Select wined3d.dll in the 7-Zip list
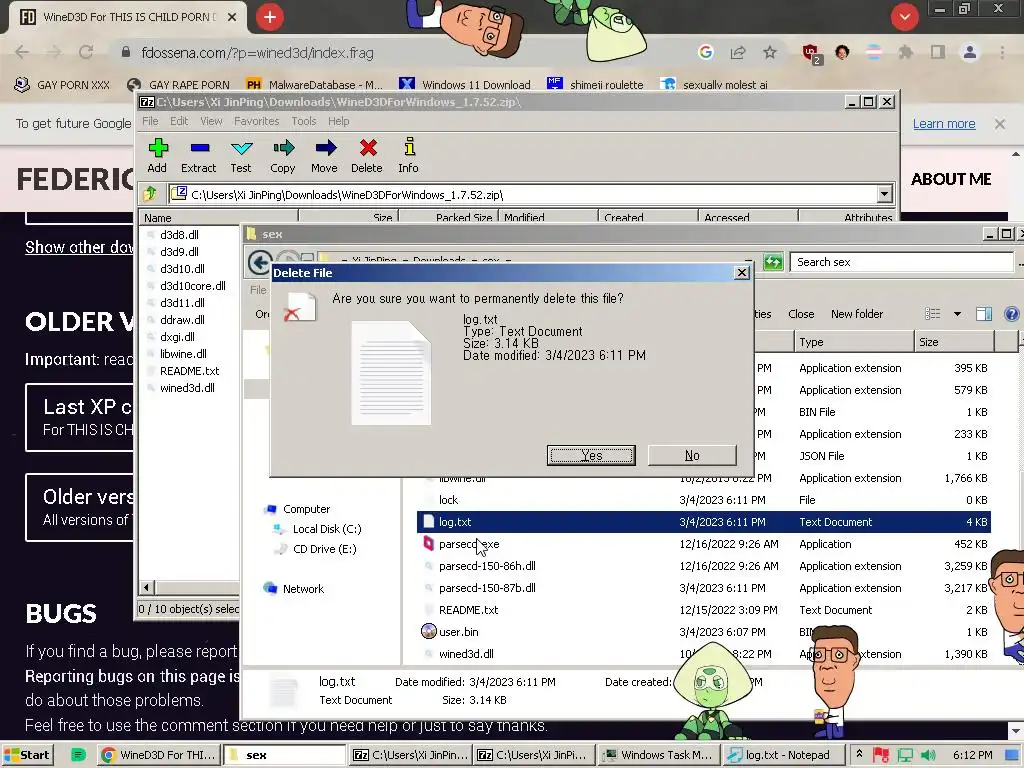This screenshot has width=1024, height=768. pyautogui.click(x=187, y=387)
